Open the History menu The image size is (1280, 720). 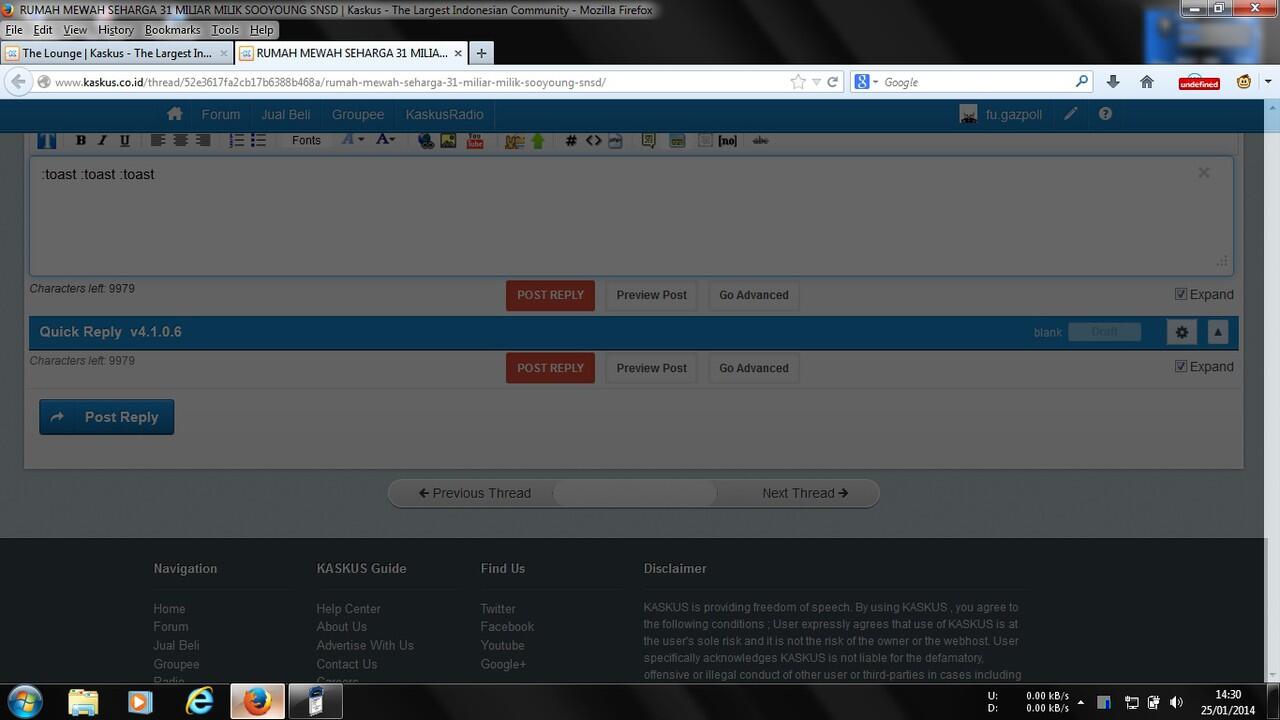(x=116, y=30)
